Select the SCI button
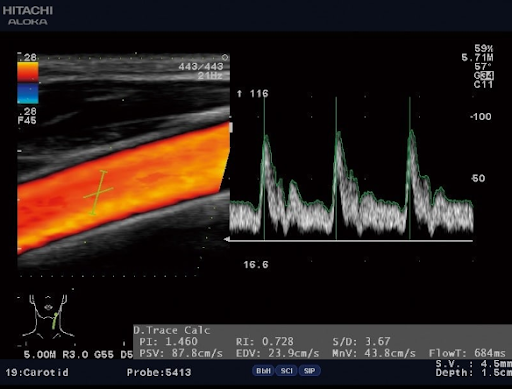 click(286, 371)
